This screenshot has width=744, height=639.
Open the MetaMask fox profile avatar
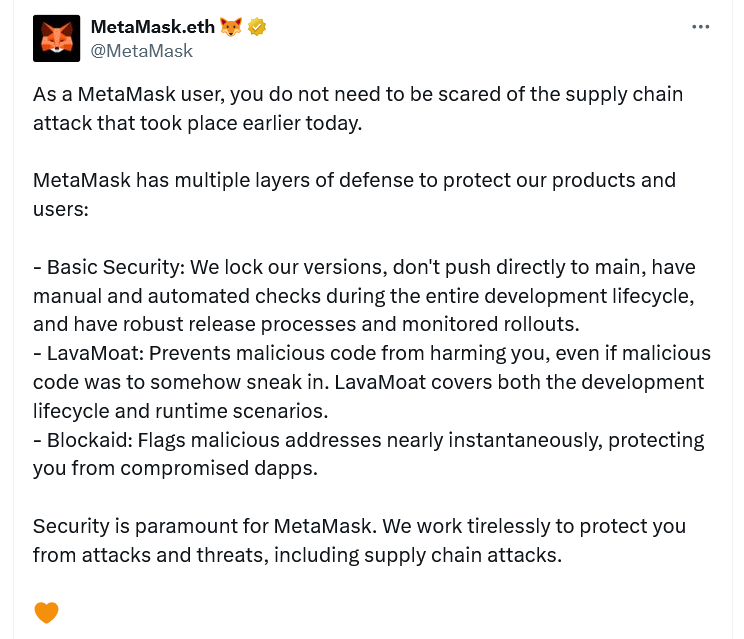tap(56, 38)
